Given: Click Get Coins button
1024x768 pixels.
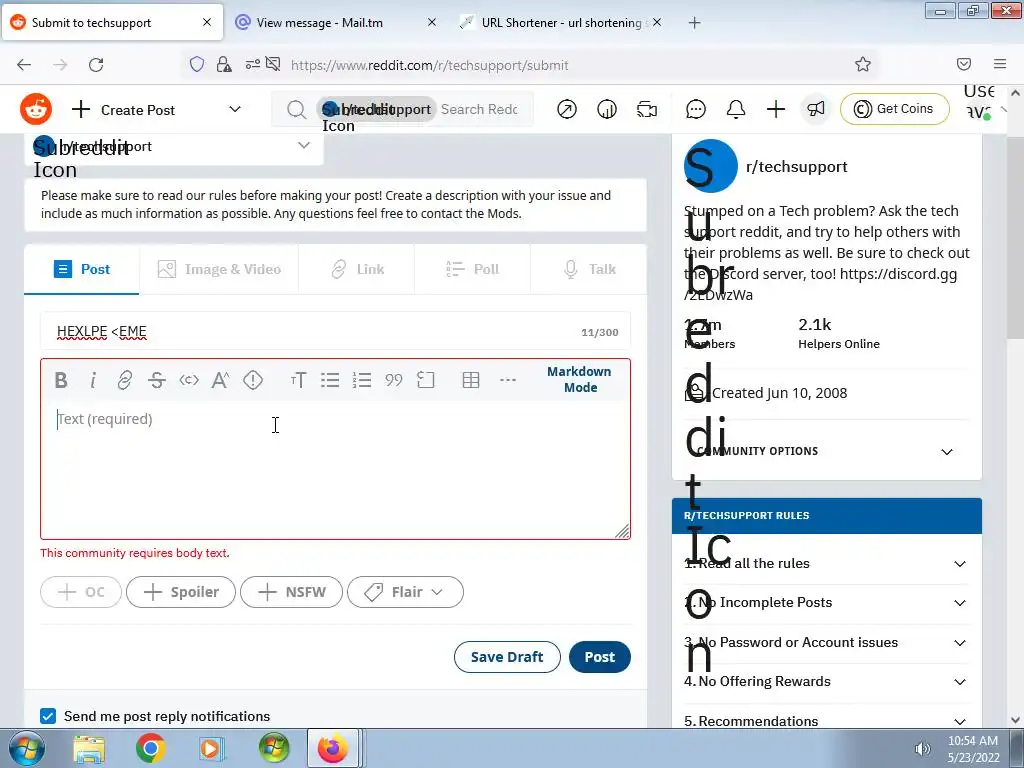Looking at the screenshot, I should 894,109.
